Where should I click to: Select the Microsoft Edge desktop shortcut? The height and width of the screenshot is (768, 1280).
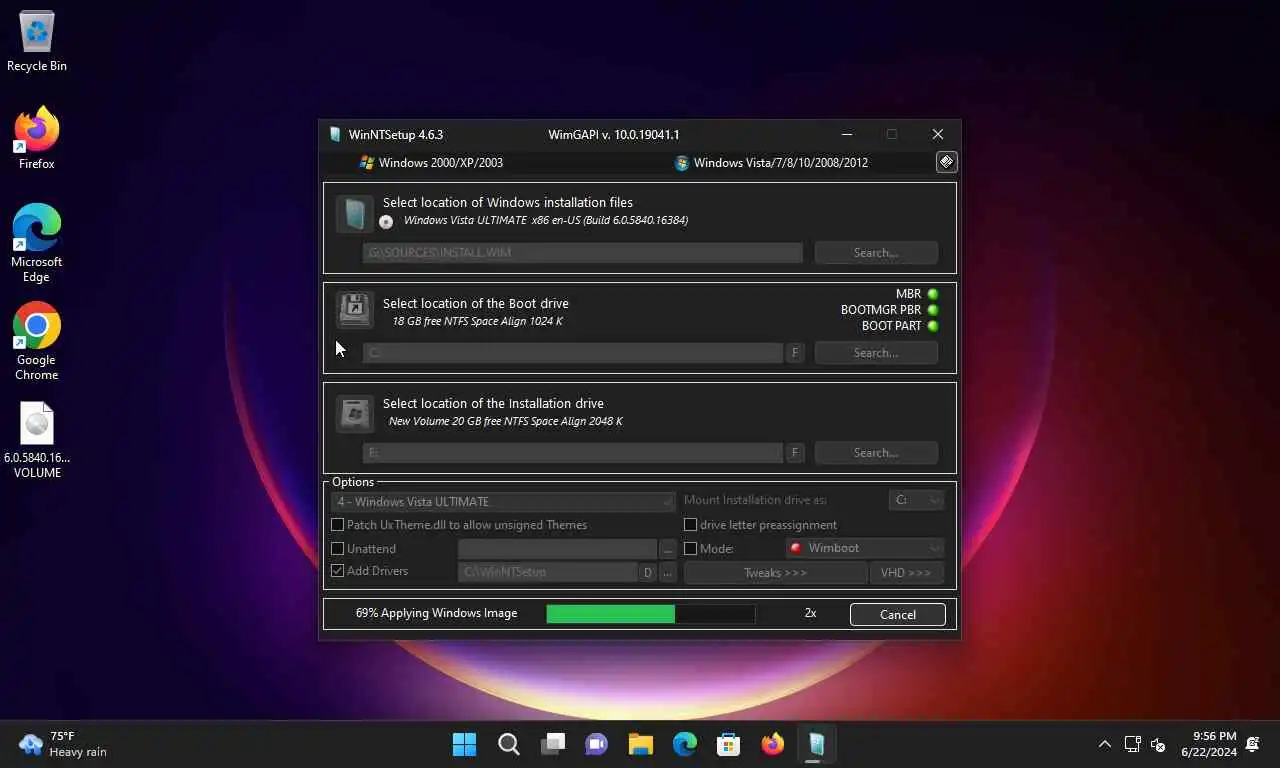pos(37,243)
